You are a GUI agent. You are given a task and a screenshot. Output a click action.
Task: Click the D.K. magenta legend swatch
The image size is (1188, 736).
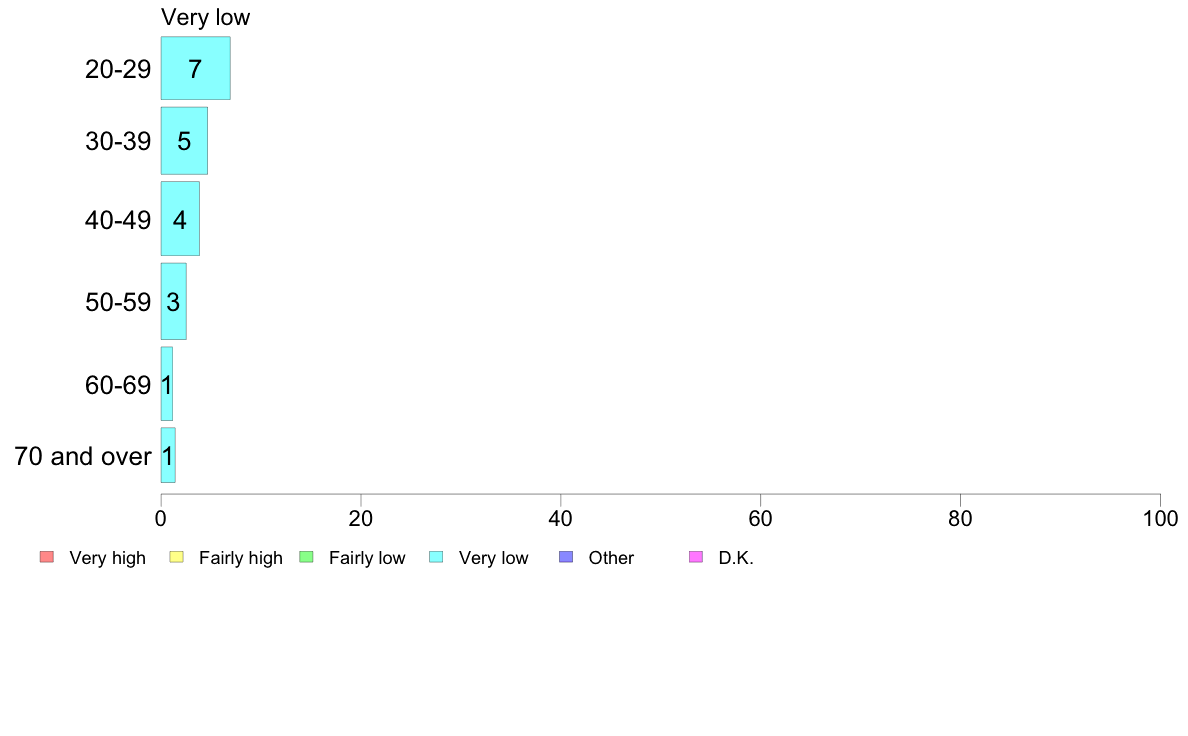point(696,557)
